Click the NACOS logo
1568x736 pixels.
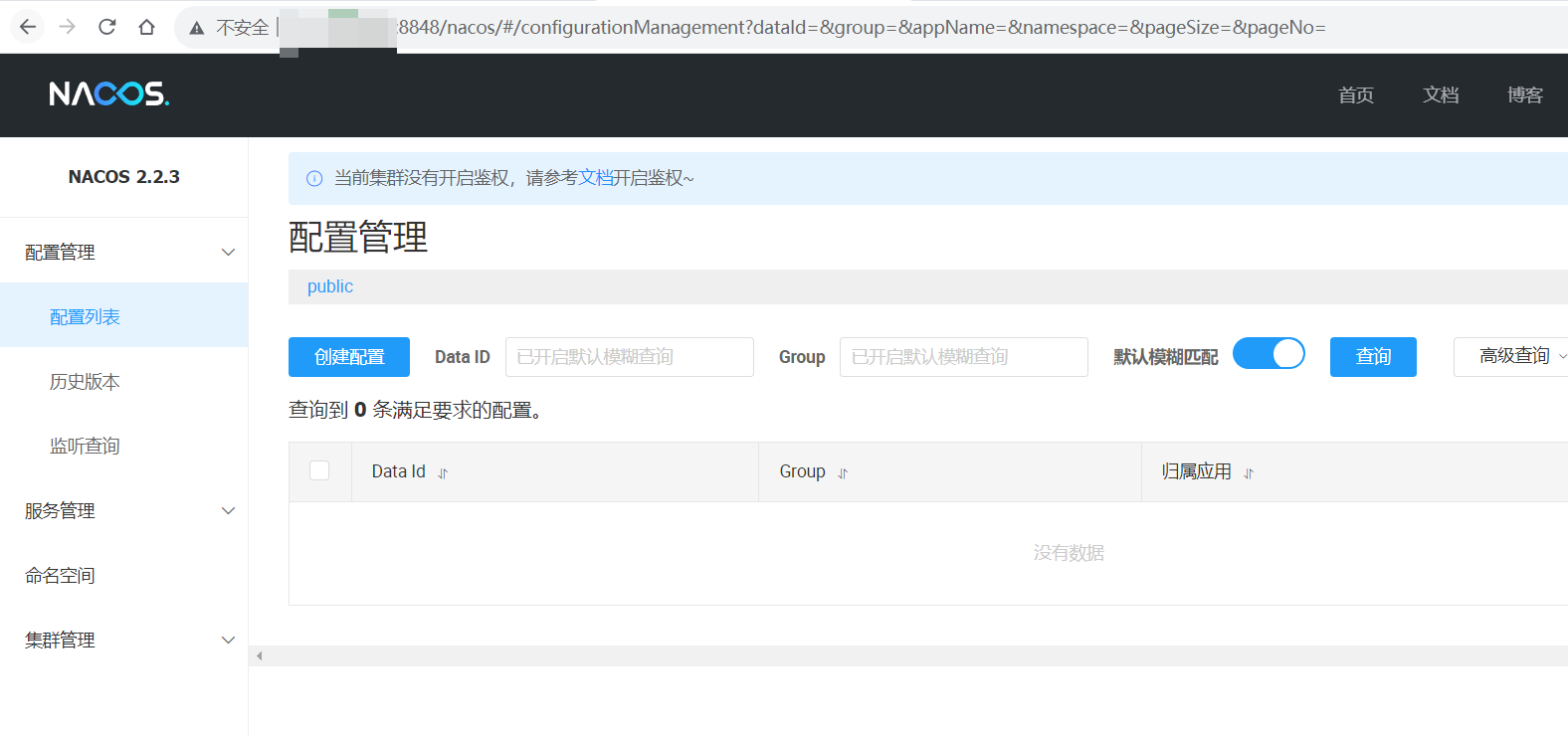point(109,93)
